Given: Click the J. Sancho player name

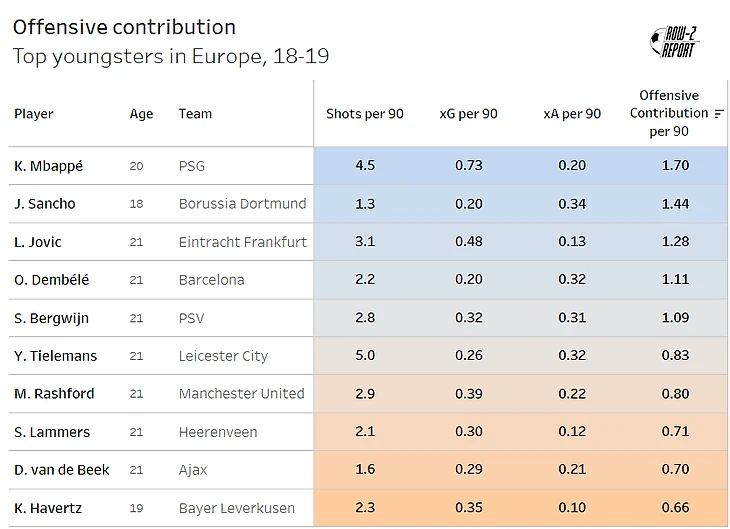Looking at the screenshot, I should pos(45,204).
